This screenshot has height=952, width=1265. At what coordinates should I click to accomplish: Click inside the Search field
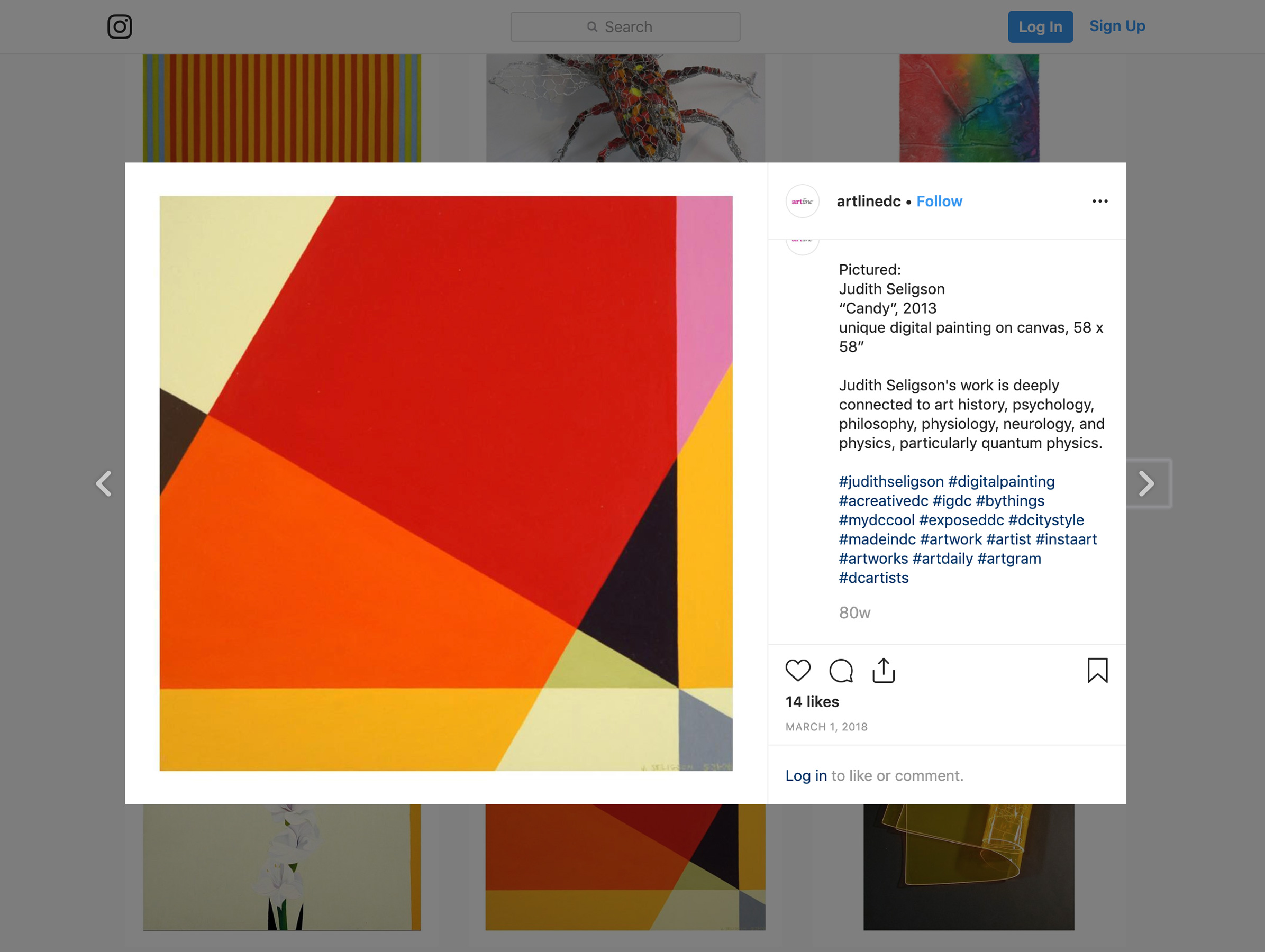[625, 27]
